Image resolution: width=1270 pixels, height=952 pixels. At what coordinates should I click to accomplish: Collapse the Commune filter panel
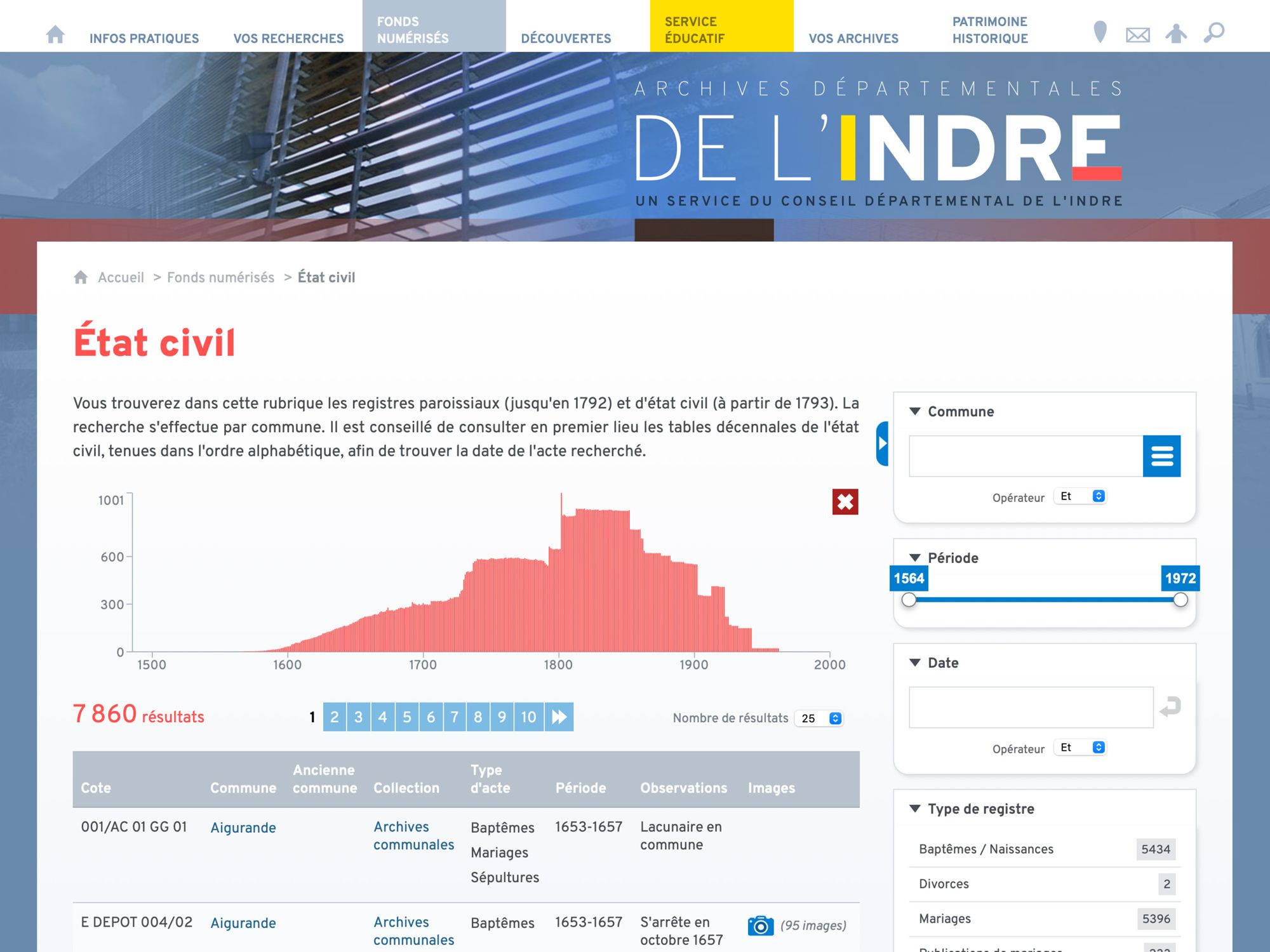pos(915,411)
